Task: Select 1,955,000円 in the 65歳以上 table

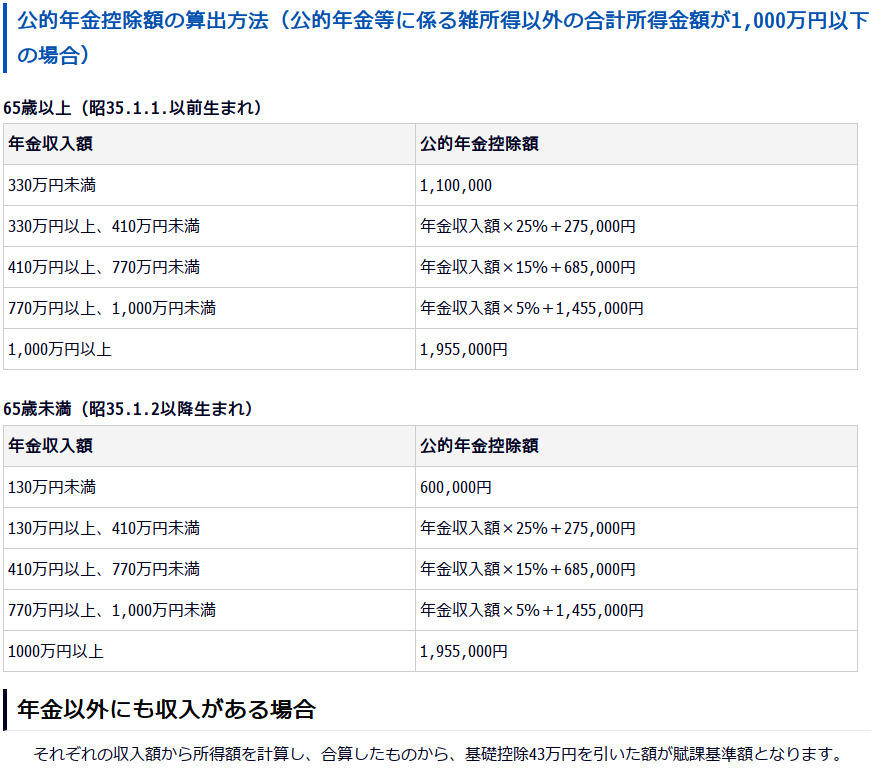Action: tap(464, 349)
